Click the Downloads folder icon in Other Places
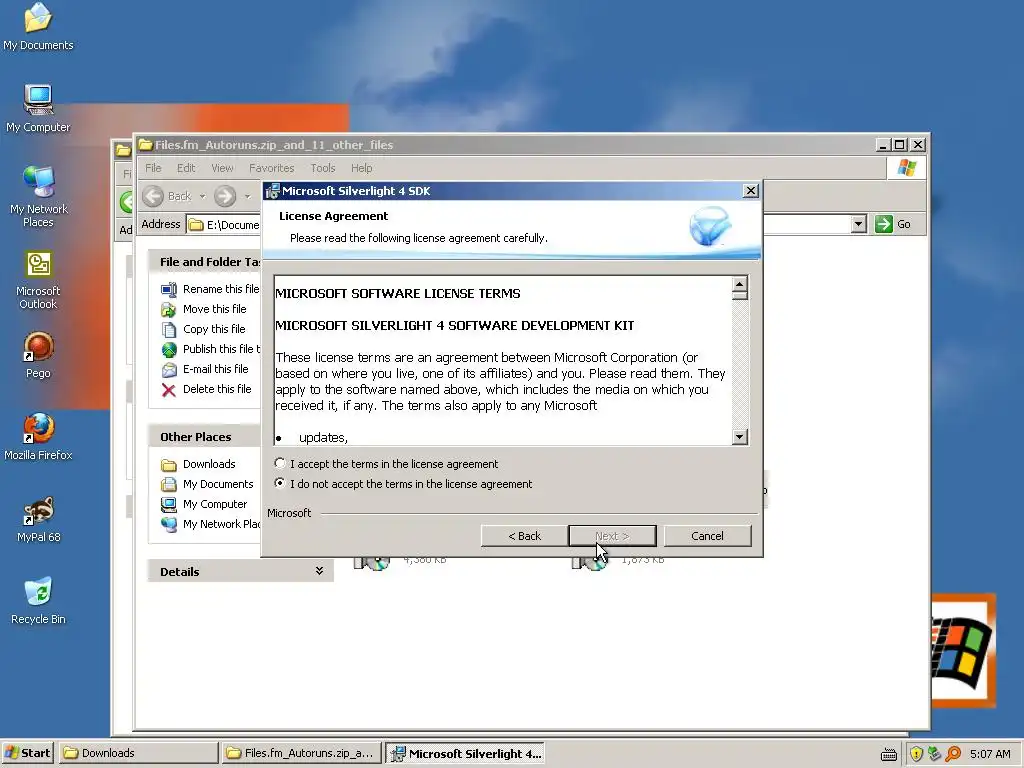 coord(168,465)
